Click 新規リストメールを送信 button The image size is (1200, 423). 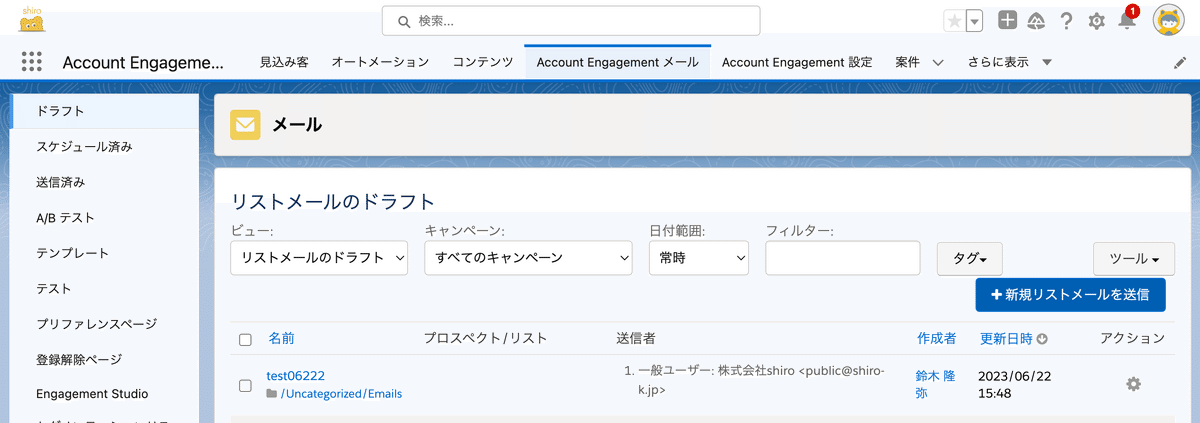1070,294
